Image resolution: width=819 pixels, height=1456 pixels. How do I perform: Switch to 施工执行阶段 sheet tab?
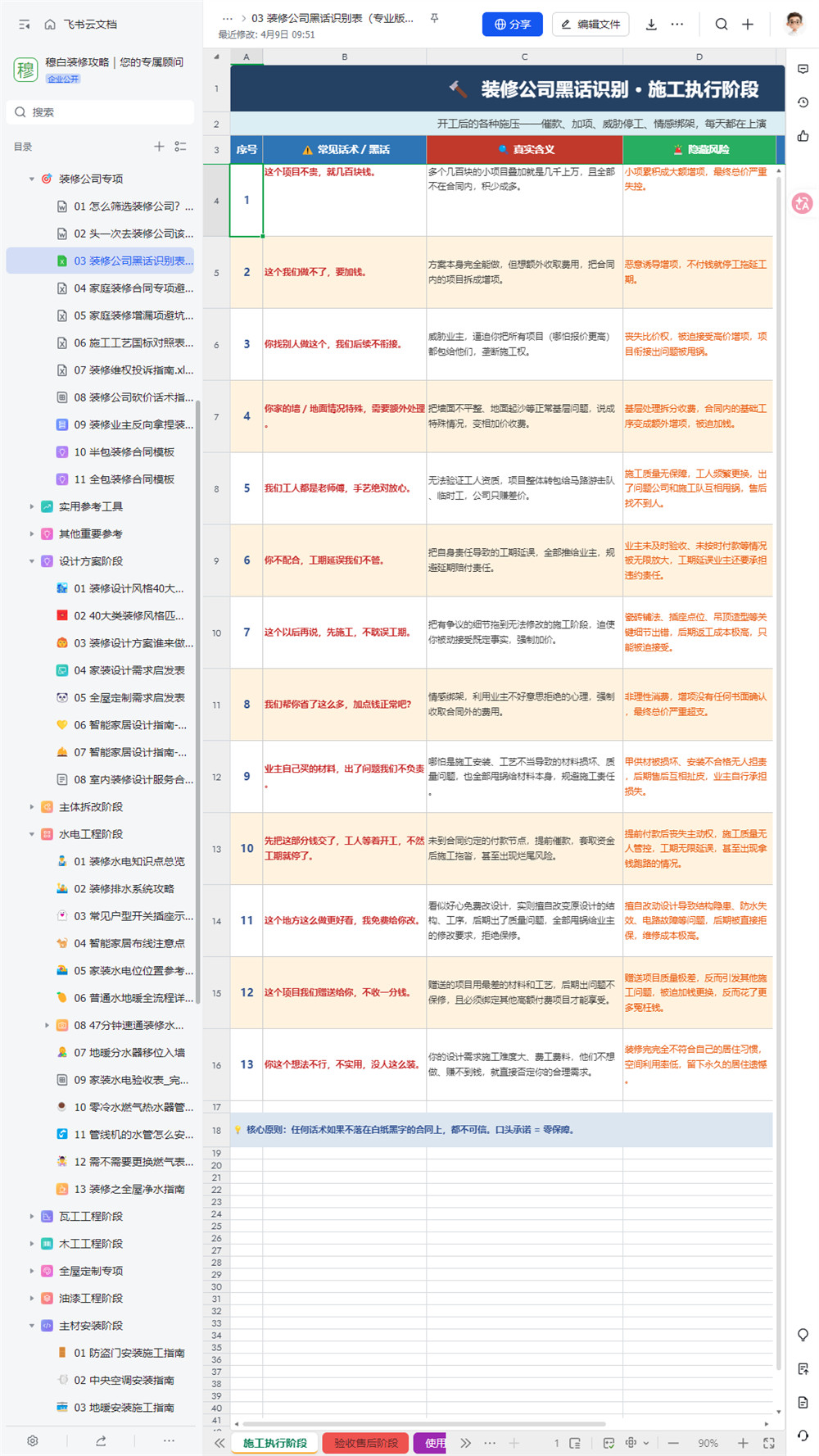(275, 1443)
